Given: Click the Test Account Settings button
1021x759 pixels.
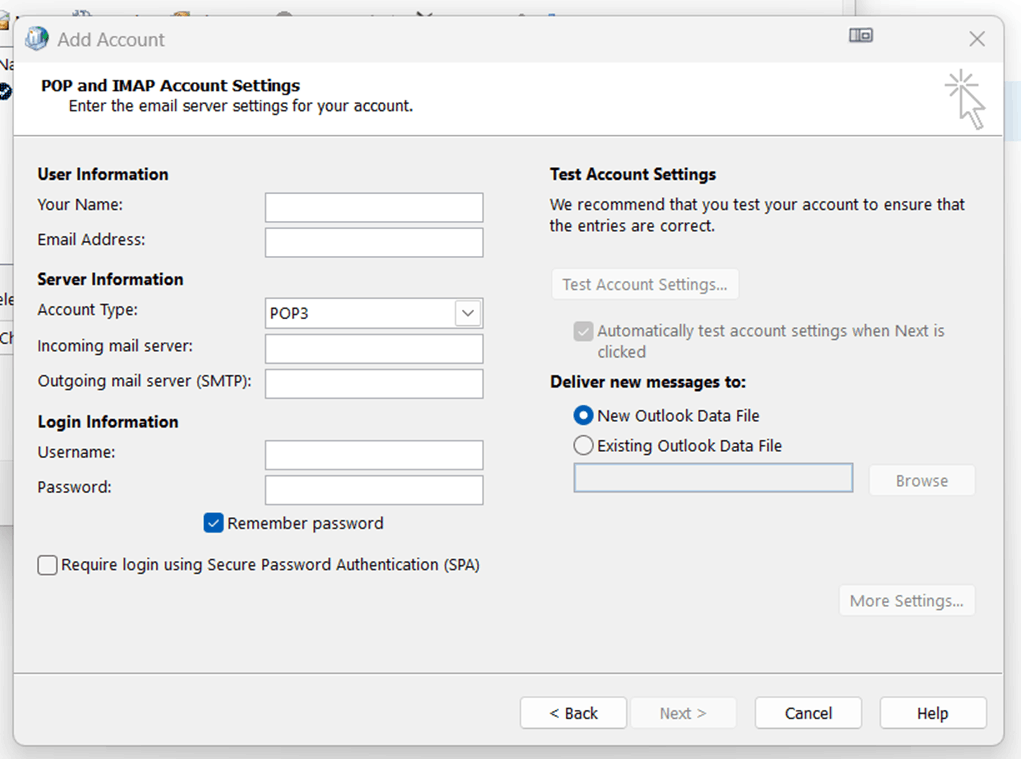Looking at the screenshot, I should (x=645, y=284).
